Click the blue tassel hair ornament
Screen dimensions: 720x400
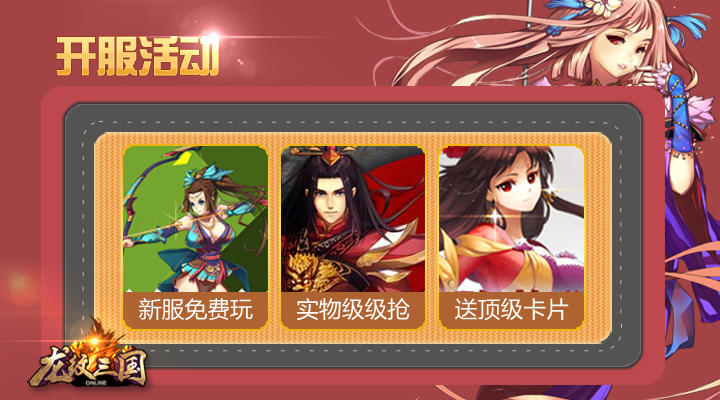click(x=686, y=27)
